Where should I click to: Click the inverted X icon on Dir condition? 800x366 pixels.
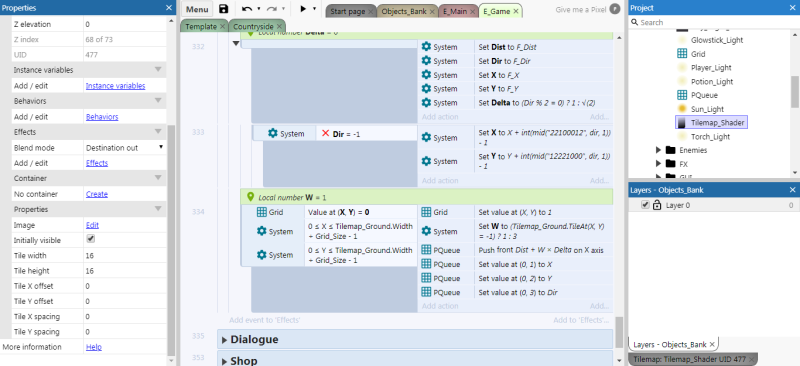tap(325, 133)
